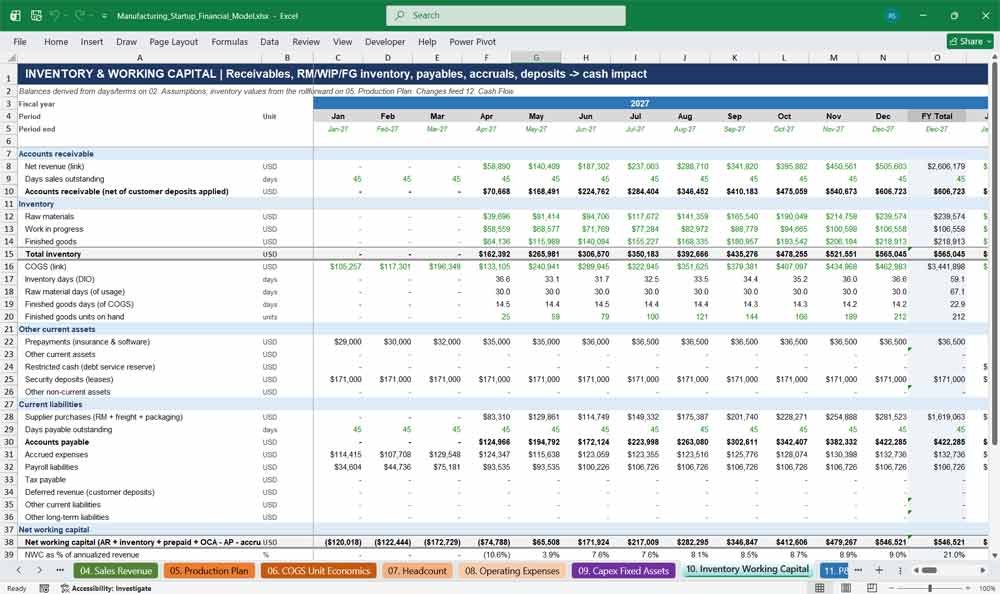
Task: Open the Page Layout ribbon tab
Action: pos(173,41)
